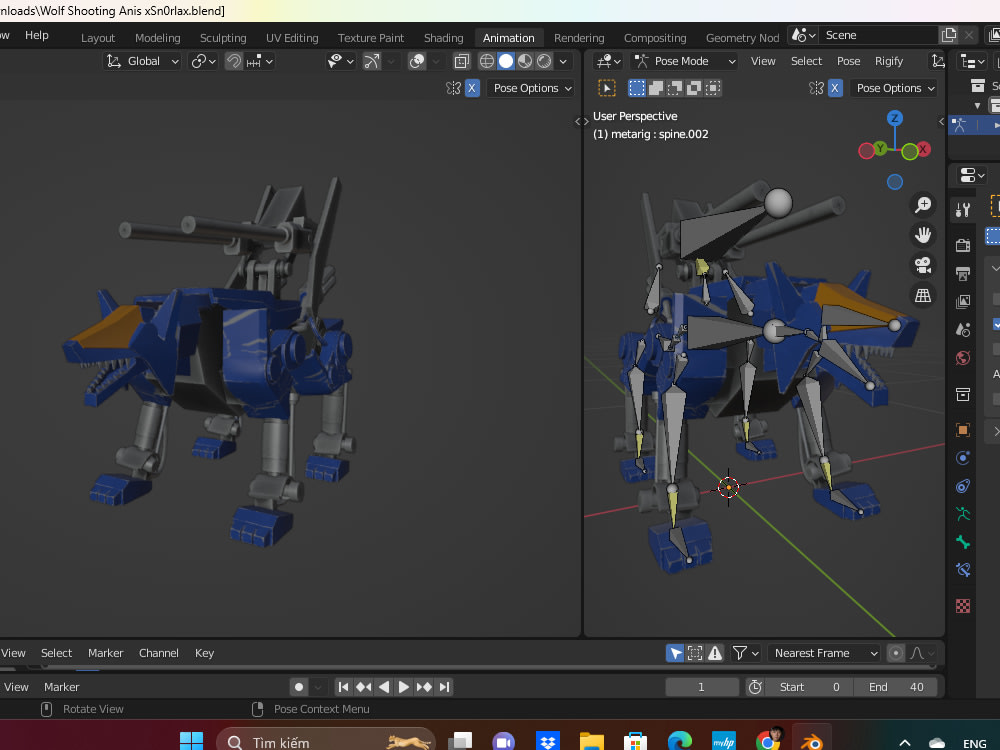Toggle show gizmo in left viewport

click(x=372, y=61)
